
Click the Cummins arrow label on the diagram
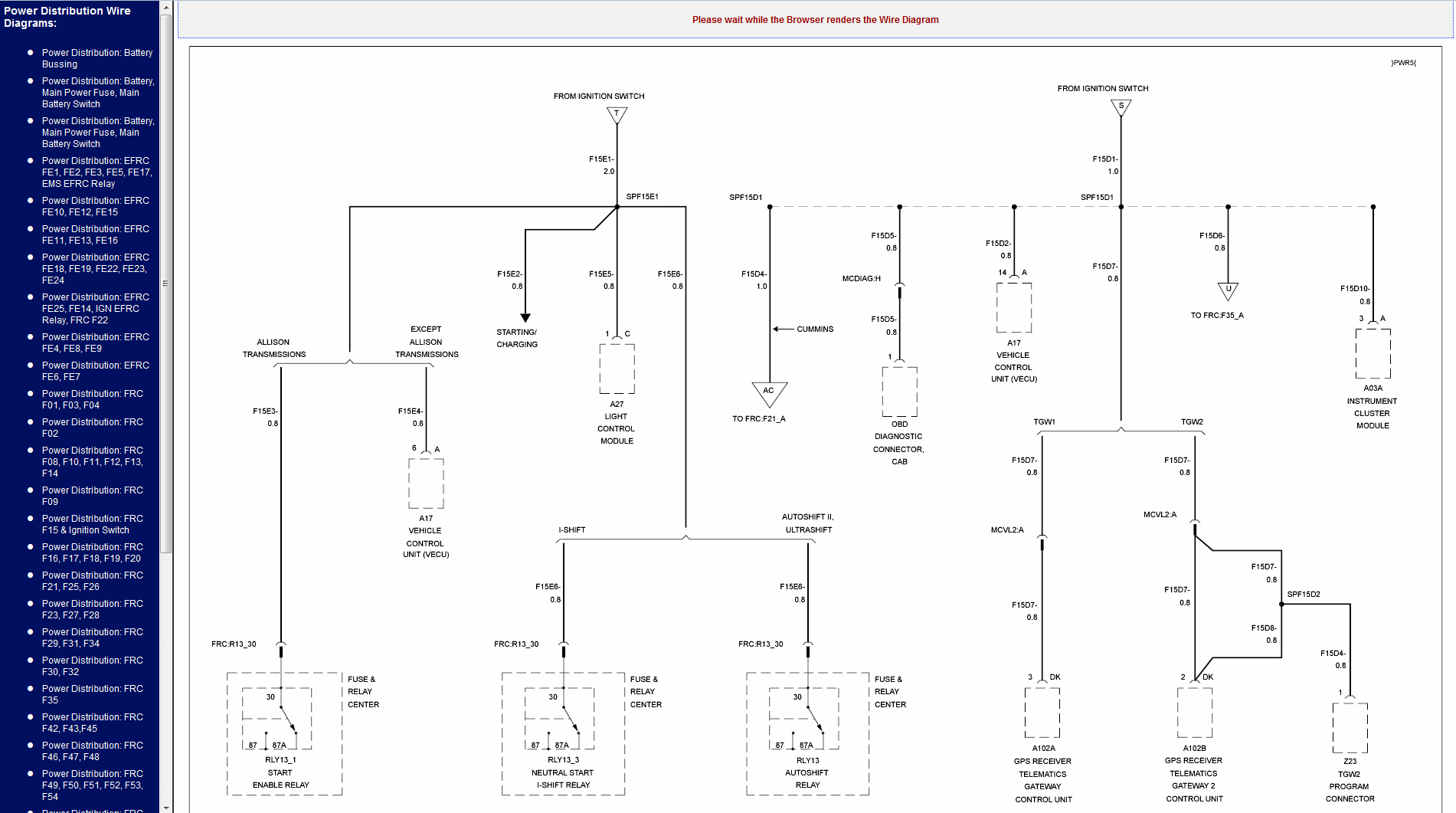[x=814, y=329]
